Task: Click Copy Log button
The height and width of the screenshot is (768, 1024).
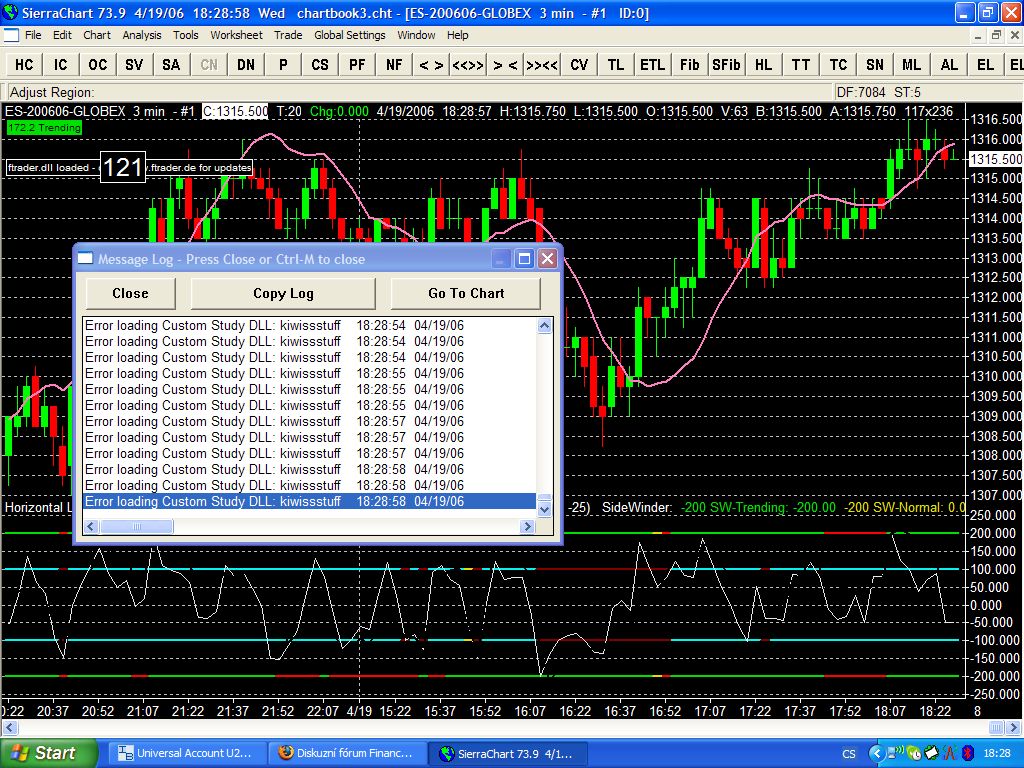Action: [283, 293]
